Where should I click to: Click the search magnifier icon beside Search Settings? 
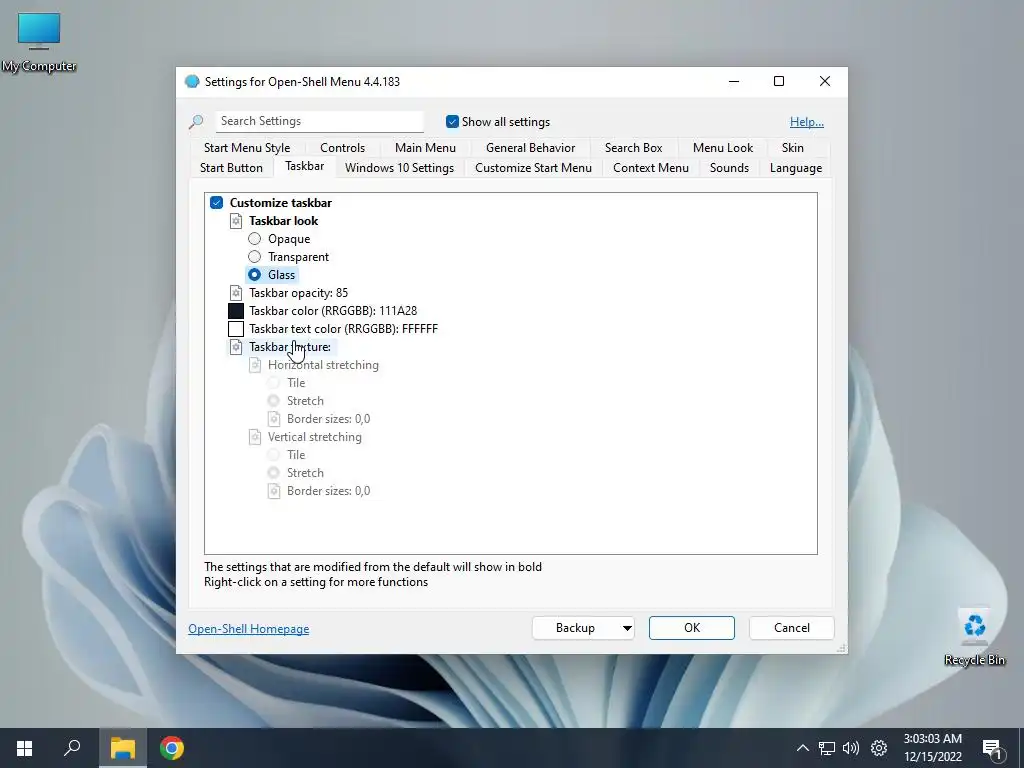coord(196,121)
